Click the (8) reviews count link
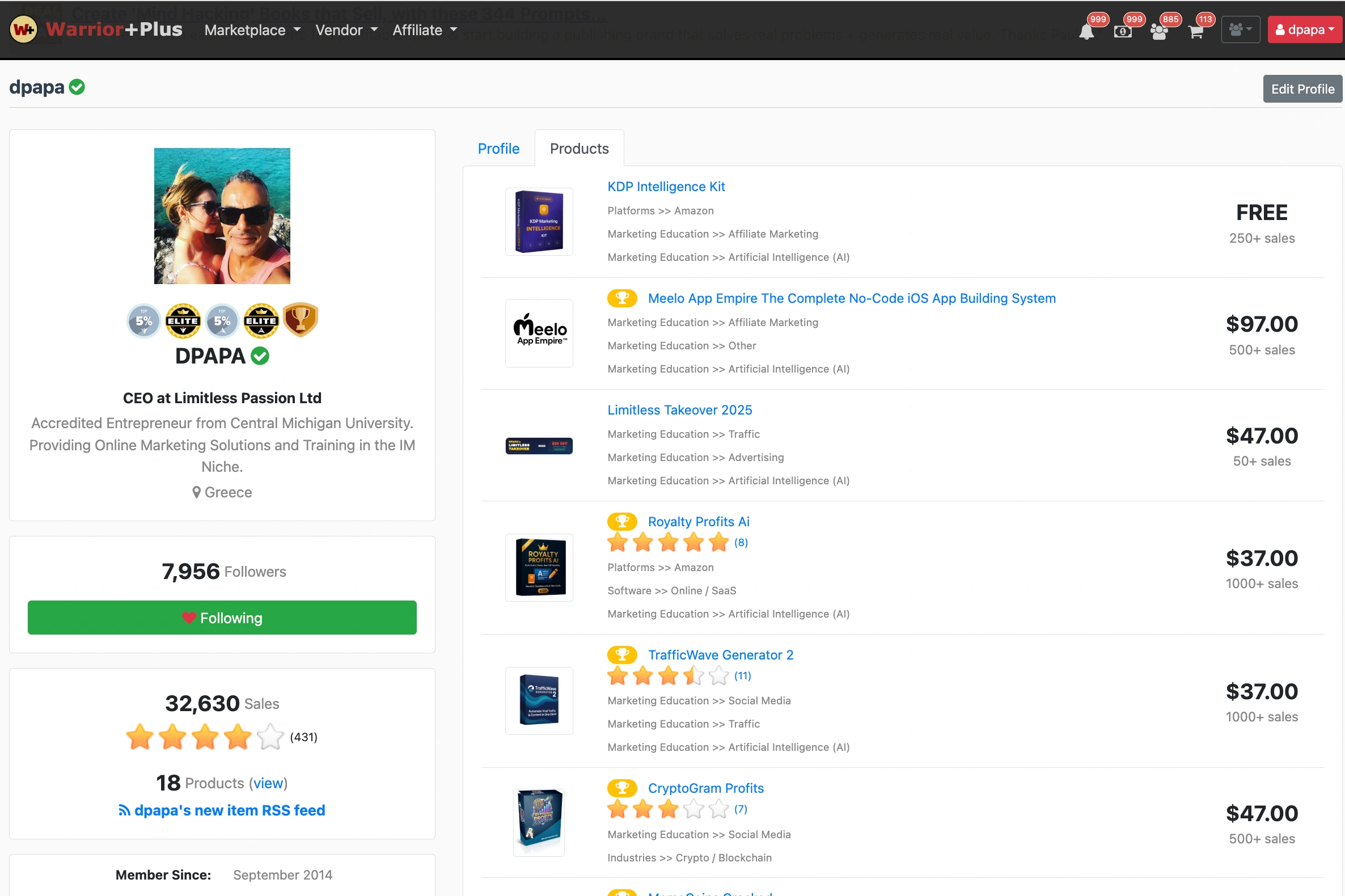This screenshot has width=1345, height=896. click(741, 542)
